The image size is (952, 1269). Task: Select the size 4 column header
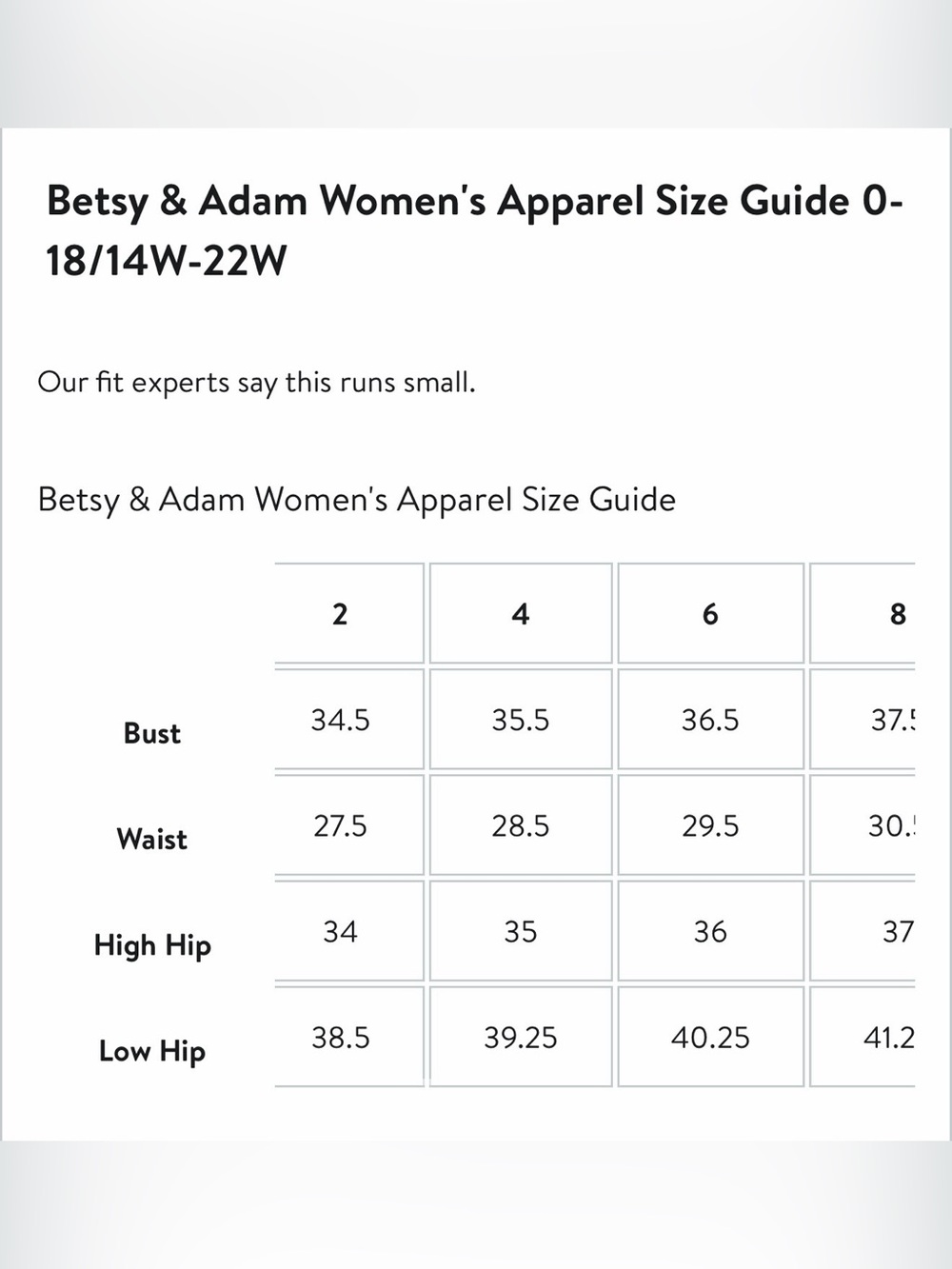[521, 613]
